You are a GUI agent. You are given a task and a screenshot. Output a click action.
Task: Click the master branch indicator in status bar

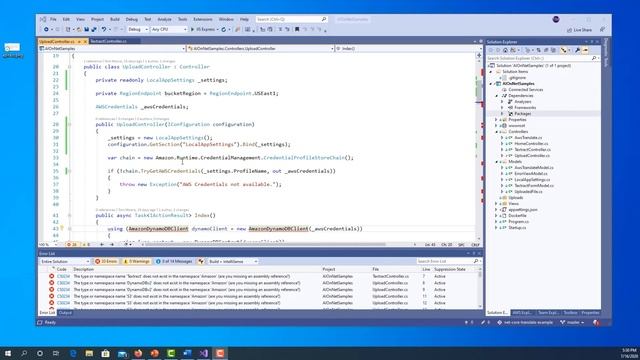(573, 322)
